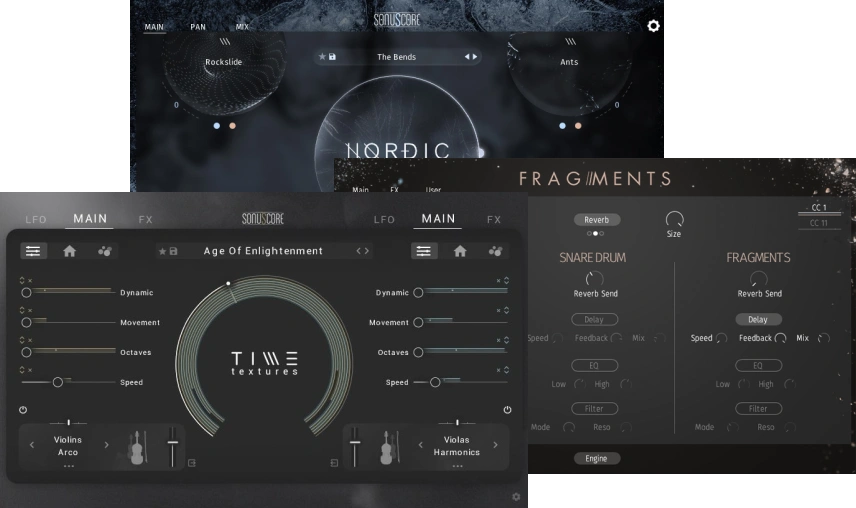Open the Nordic settings gear
This screenshot has height=508, width=856.
[653, 26]
